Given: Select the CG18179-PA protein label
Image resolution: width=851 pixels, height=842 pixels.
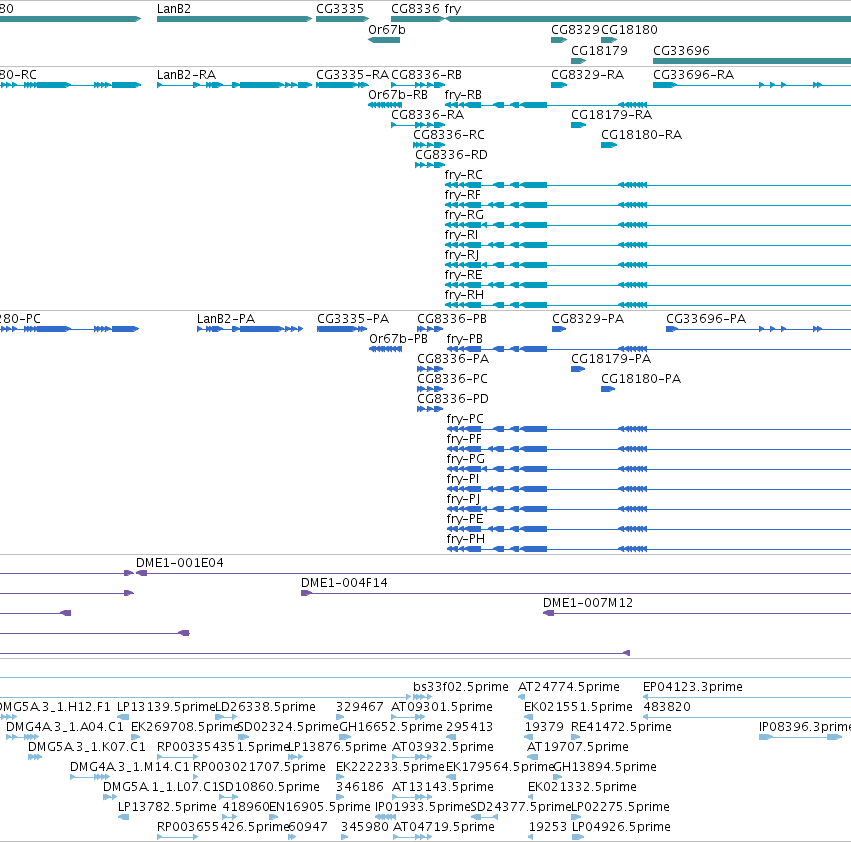Looking at the screenshot, I should (x=611, y=359).
